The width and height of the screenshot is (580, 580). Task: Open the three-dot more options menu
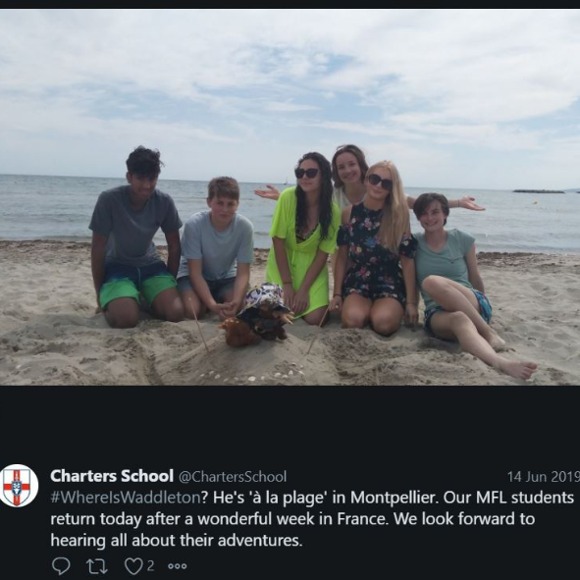tap(178, 566)
